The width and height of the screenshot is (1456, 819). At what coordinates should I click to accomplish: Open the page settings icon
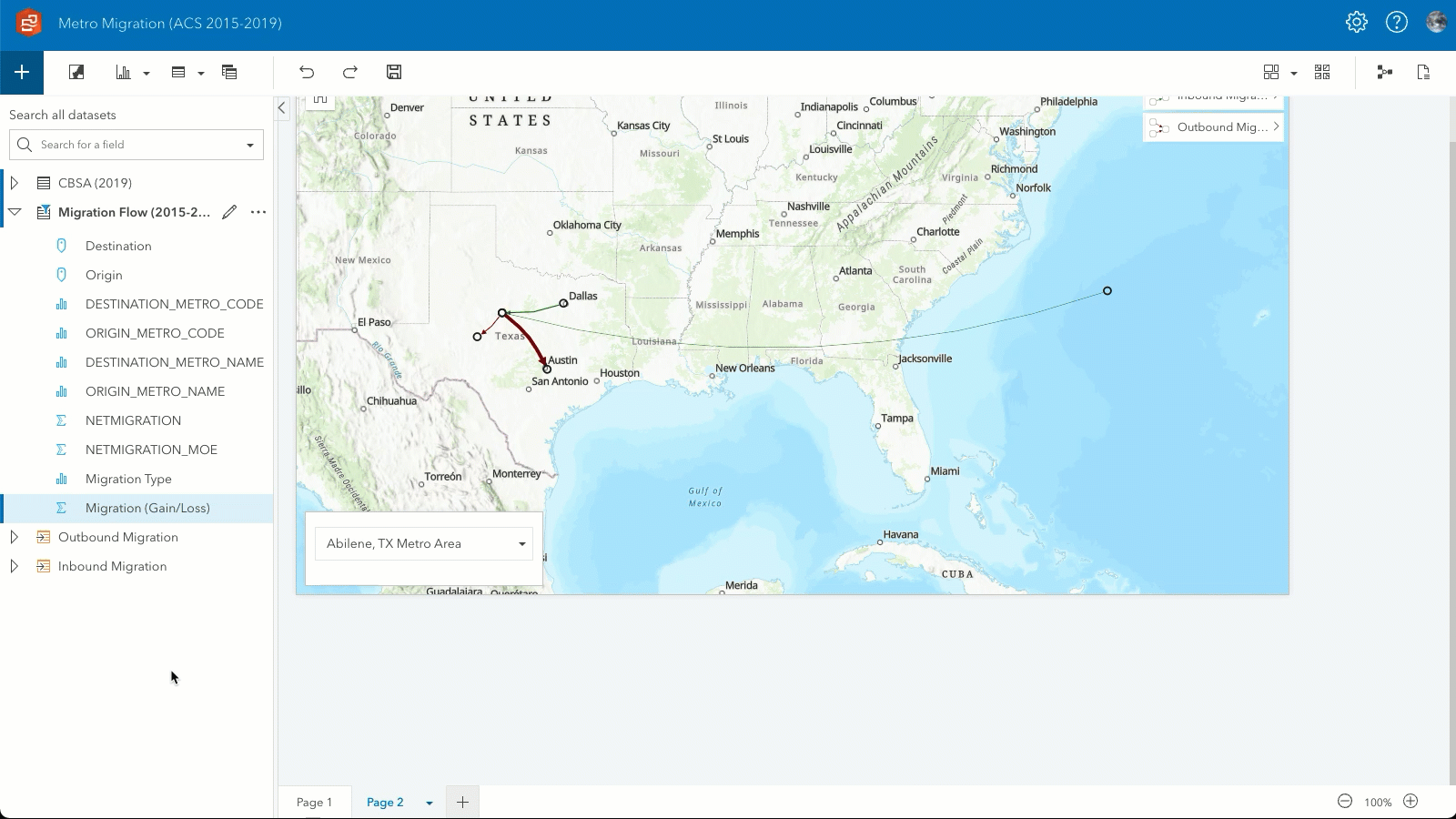point(1424,73)
